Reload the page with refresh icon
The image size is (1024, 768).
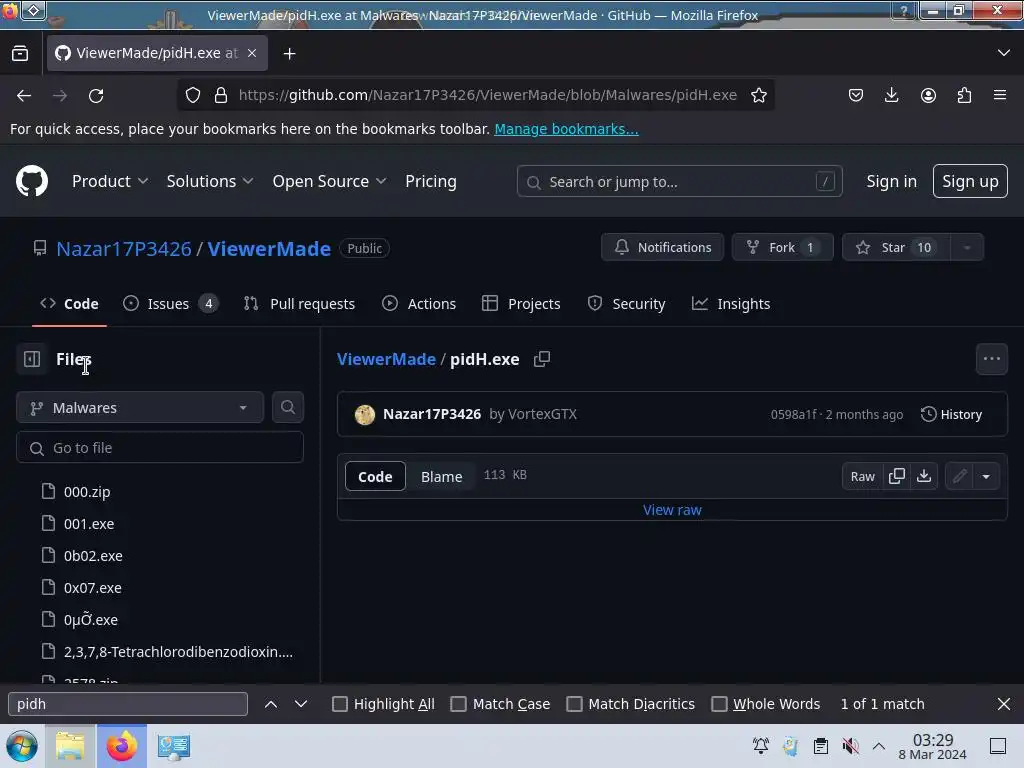96,95
